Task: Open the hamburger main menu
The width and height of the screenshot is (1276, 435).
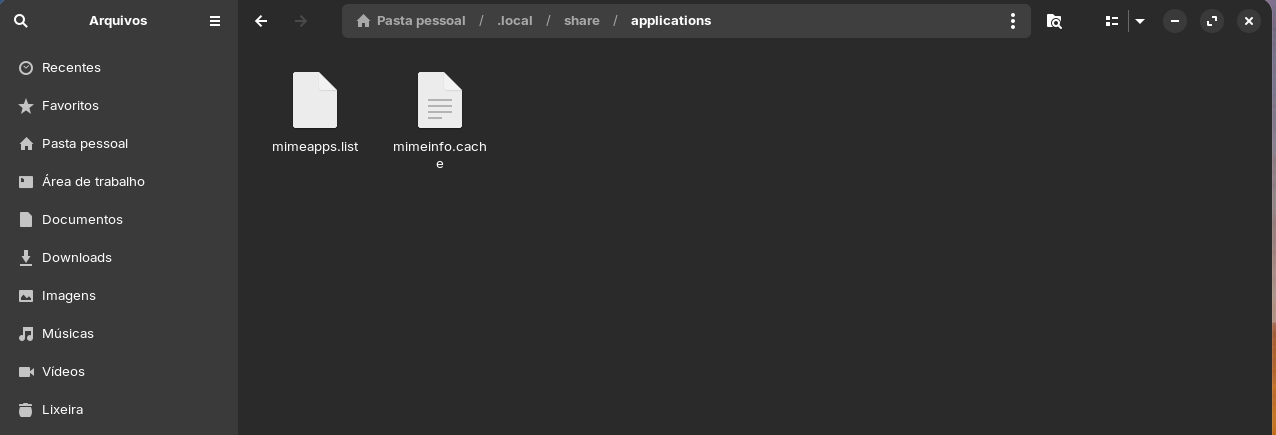Action: click(215, 20)
